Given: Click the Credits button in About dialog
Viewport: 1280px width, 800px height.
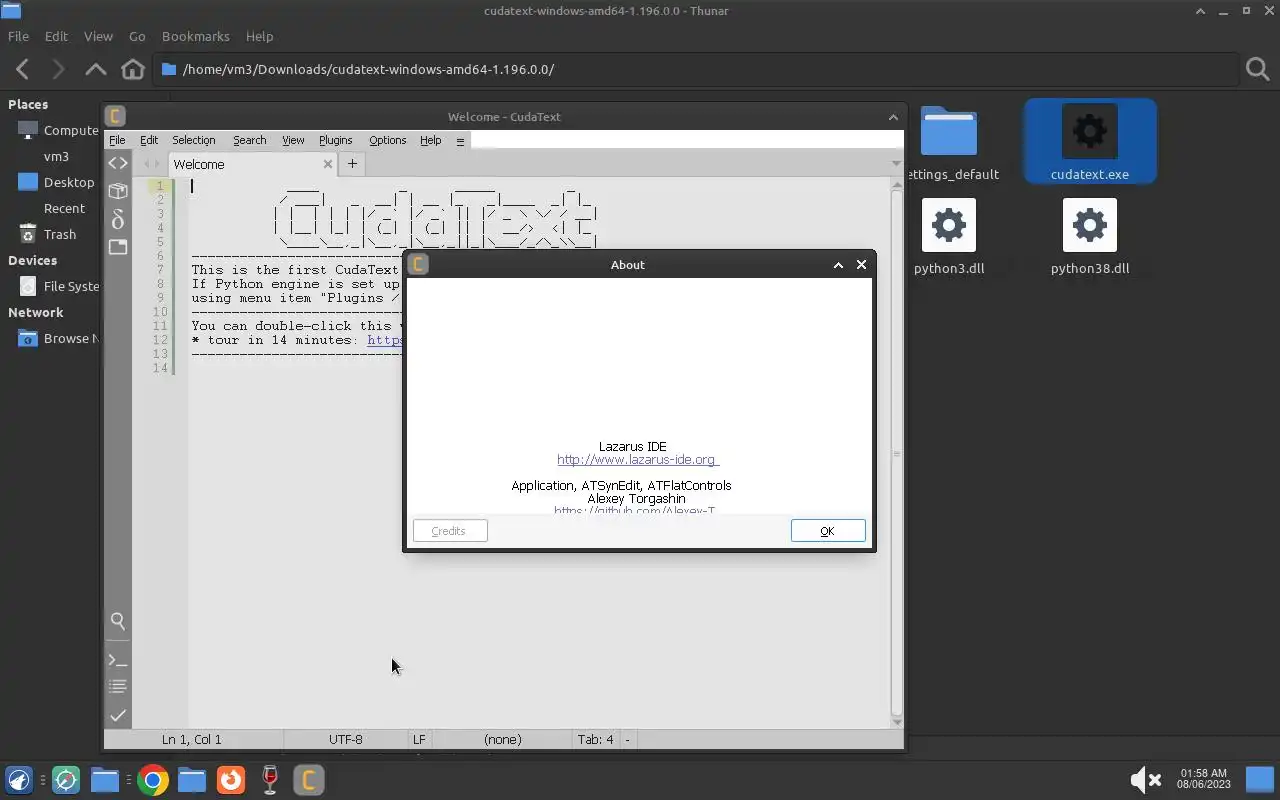Looking at the screenshot, I should coord(450,531).
